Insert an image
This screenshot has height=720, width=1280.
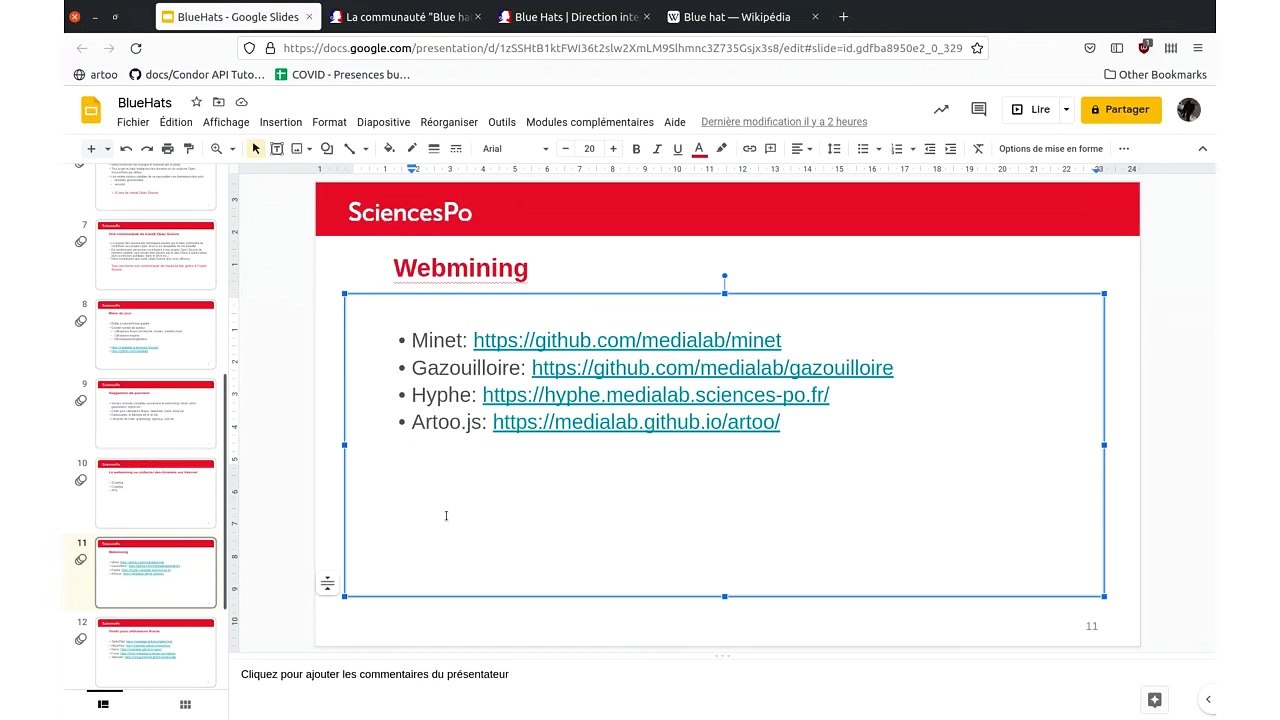tap(297, 149)
